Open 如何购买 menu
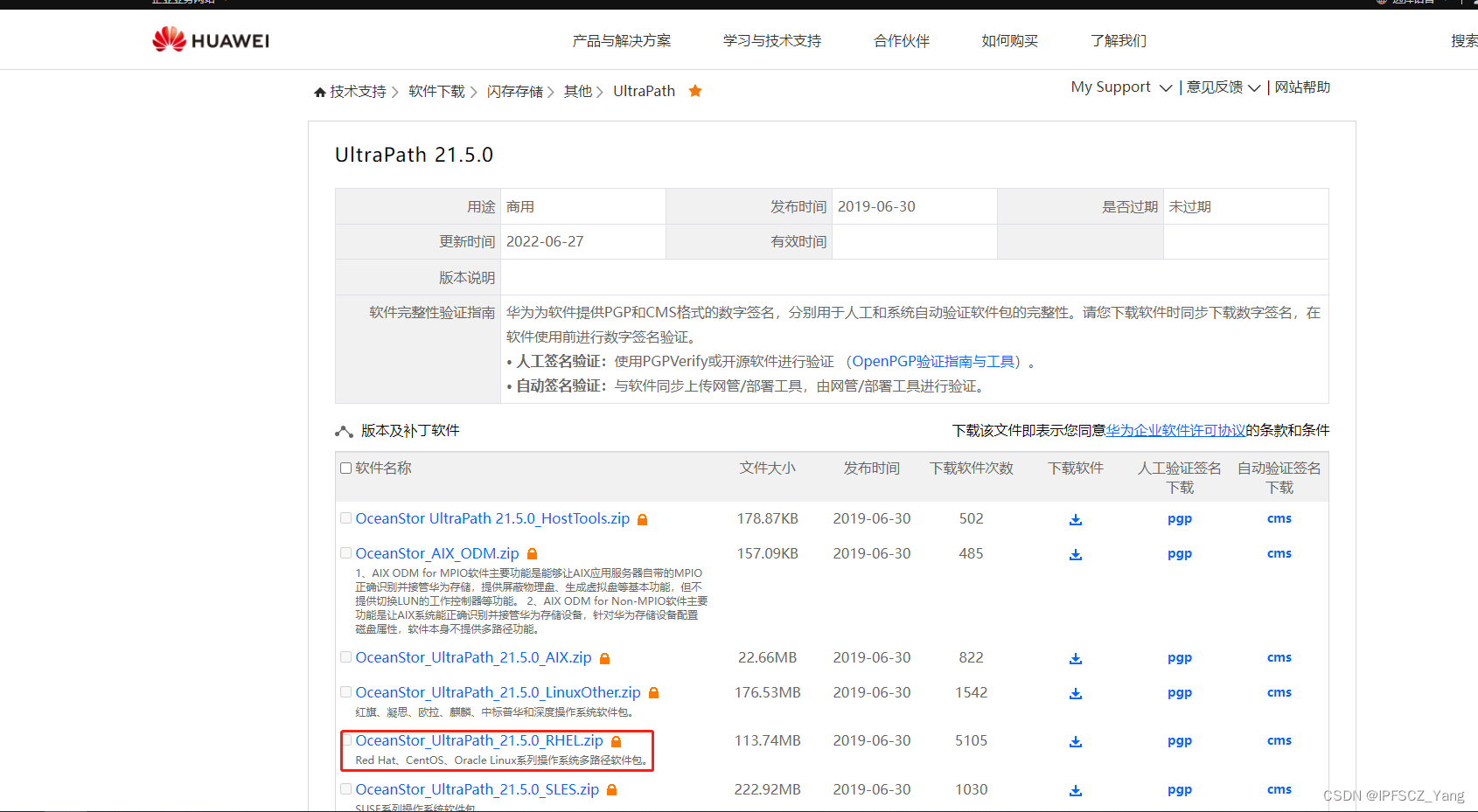The height and width of the screenshot is (812, 1478). [x=1010, y=40]
